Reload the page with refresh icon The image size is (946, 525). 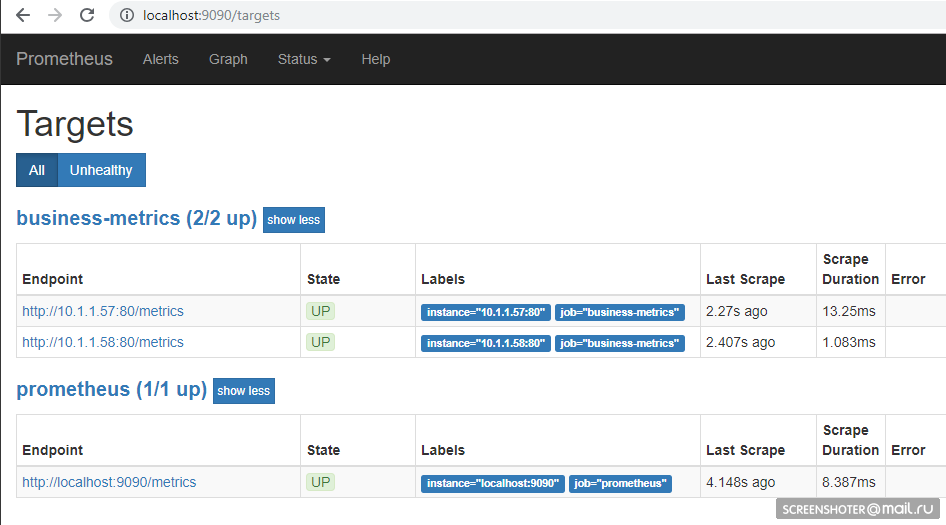pos(87,16)
